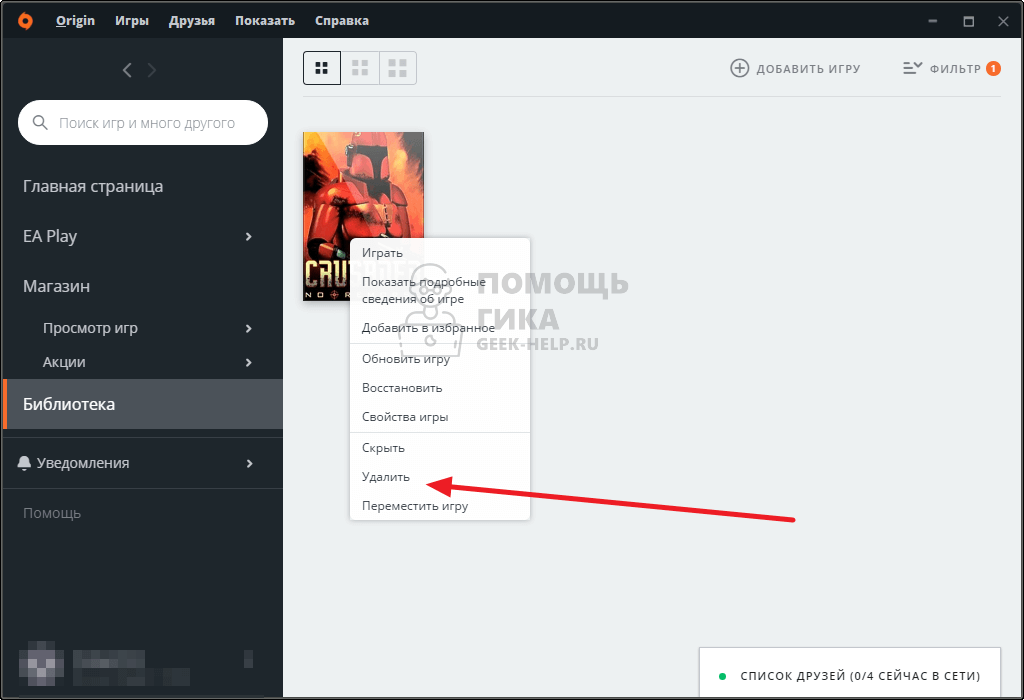Close the Origin window
The height and width of the screenshot is (700, 1024).
[x=1003, y=21]
